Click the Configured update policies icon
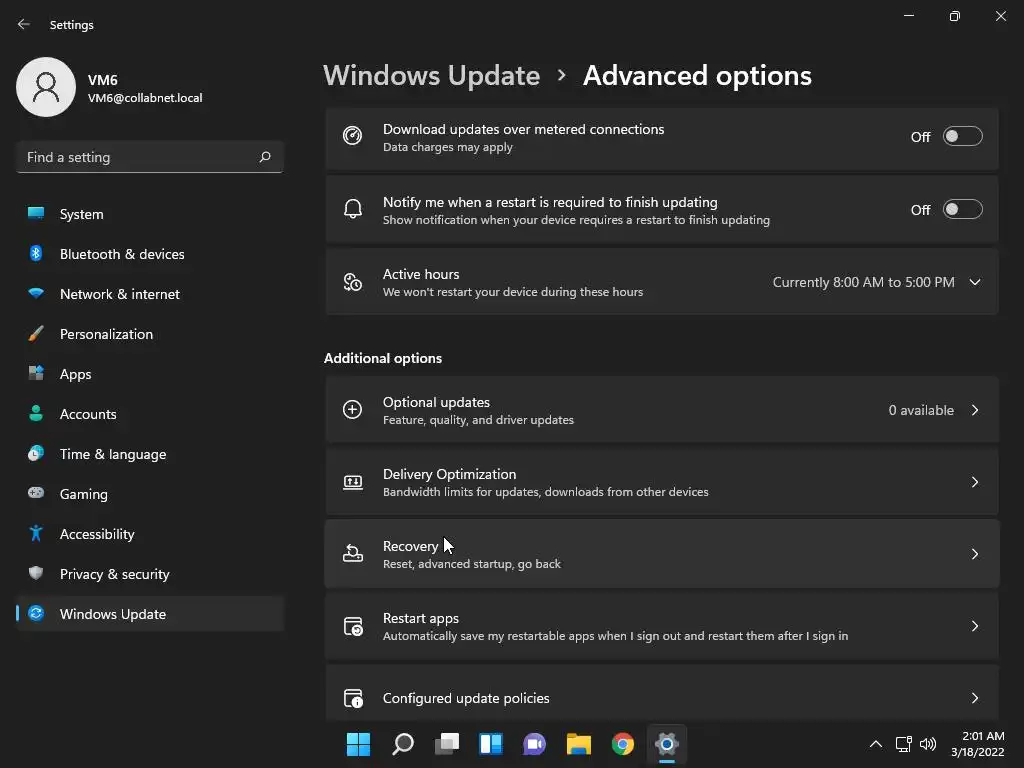 click(353, 698)
